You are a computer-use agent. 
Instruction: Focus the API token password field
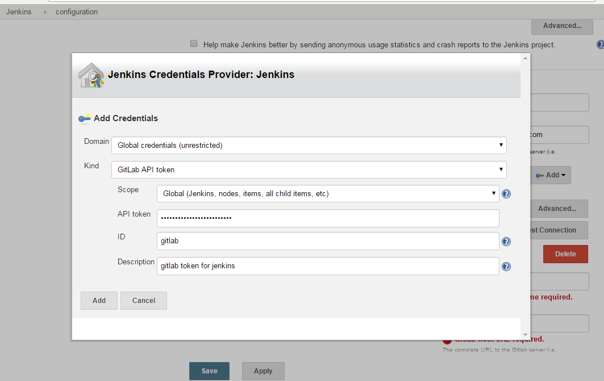[328, 218]
